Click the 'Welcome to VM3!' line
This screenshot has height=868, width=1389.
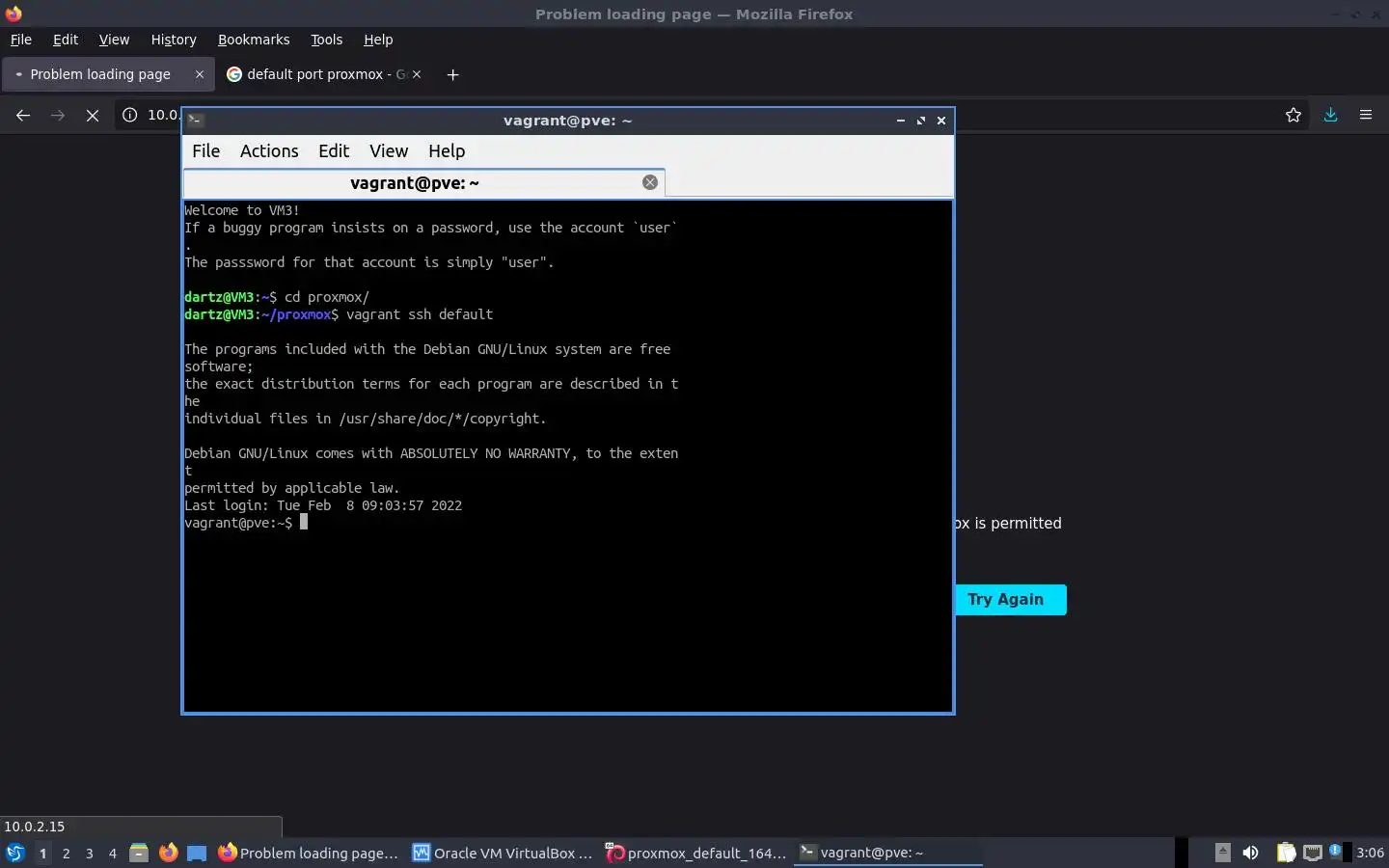(x=242, y=210)
